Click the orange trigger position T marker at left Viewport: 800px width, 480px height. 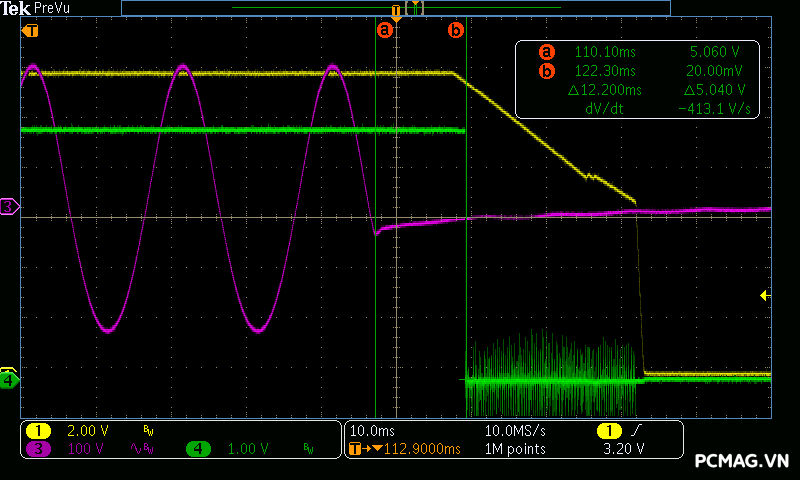pyautogui.click(x=30, y=31)
